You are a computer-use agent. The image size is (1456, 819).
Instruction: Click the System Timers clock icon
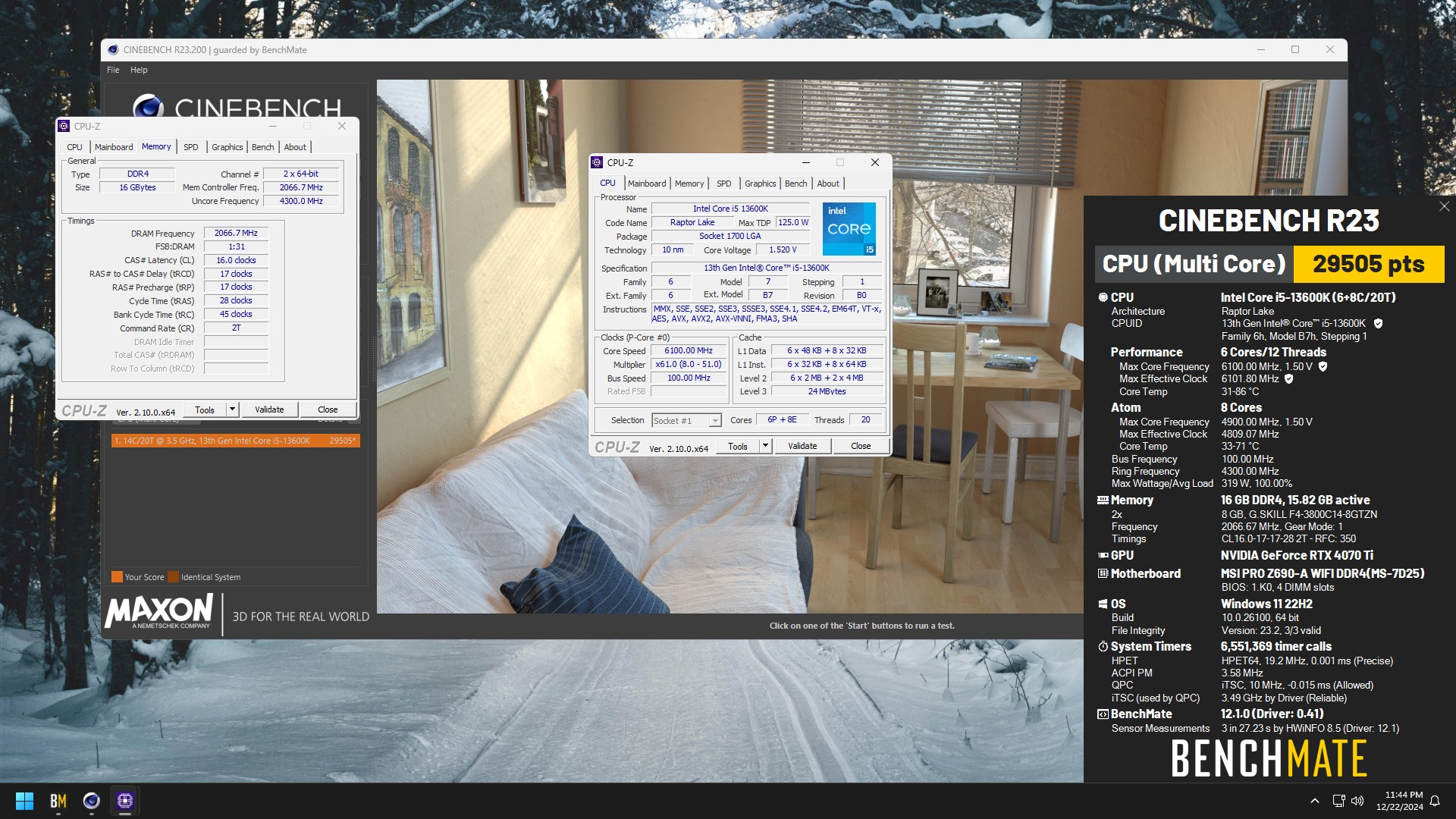point(1103,646)
